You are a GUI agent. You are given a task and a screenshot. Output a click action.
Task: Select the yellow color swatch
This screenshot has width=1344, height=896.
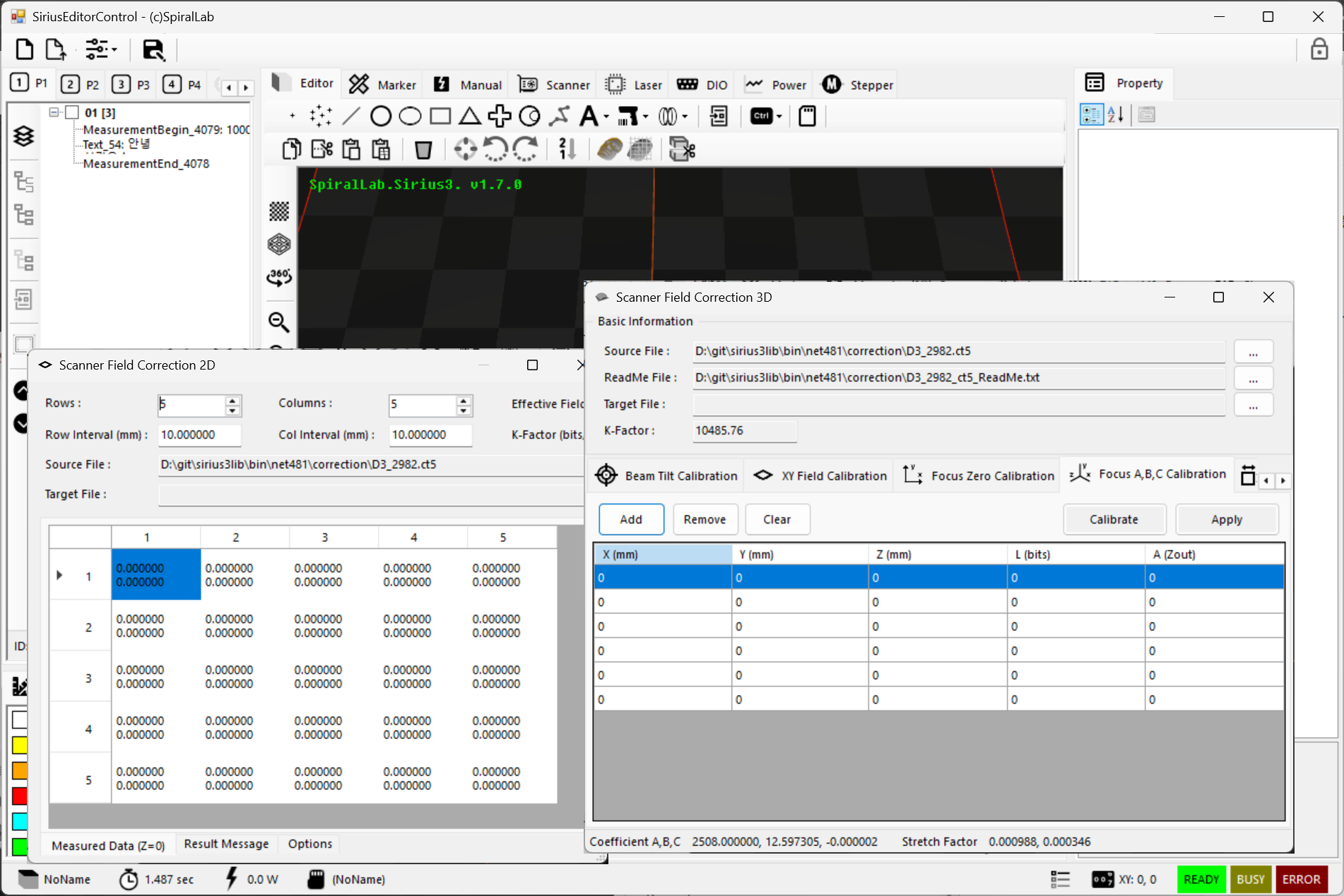click(x=19, y=745)
